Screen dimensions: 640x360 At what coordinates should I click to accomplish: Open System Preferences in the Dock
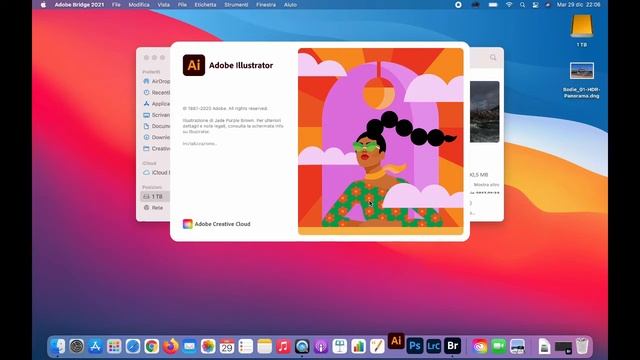[x=76, y=347]
